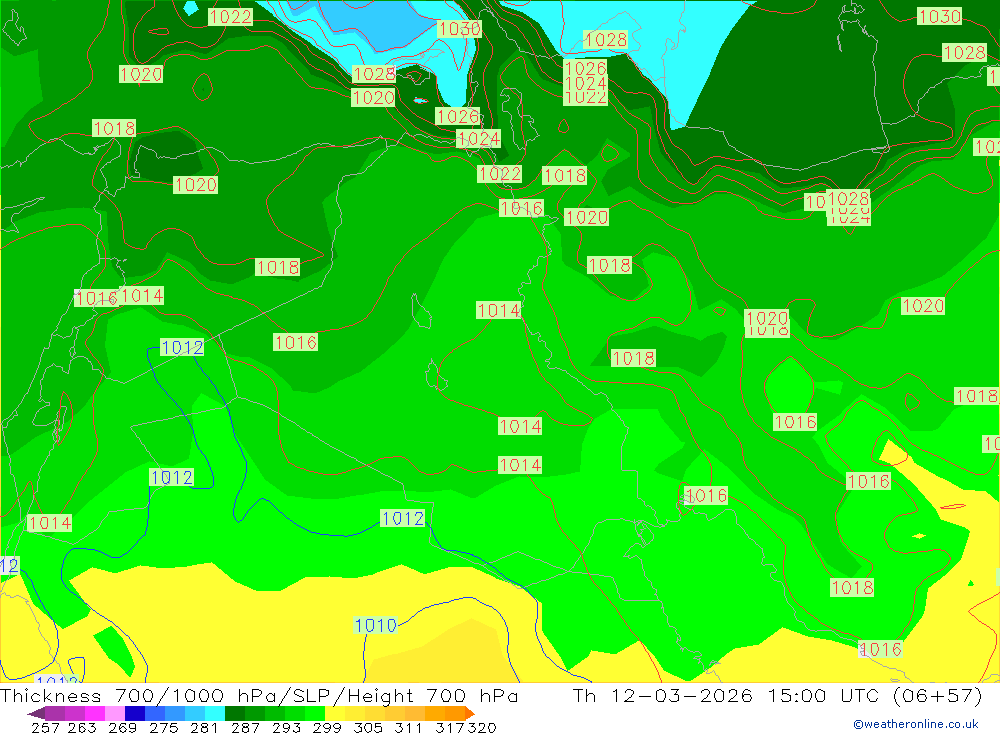This screenshot has width=1000, height=733.
Task: Click the legend value 311
Action: 408,727
